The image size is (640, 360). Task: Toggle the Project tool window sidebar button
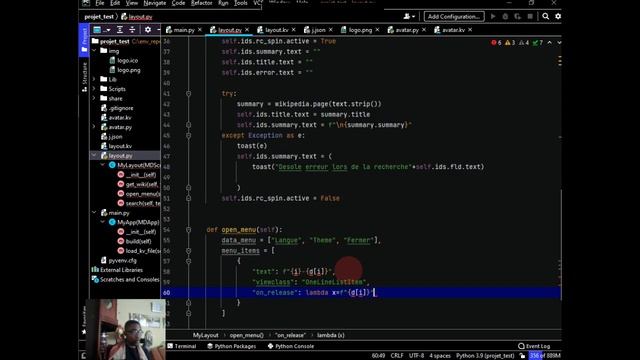(84, 40)
